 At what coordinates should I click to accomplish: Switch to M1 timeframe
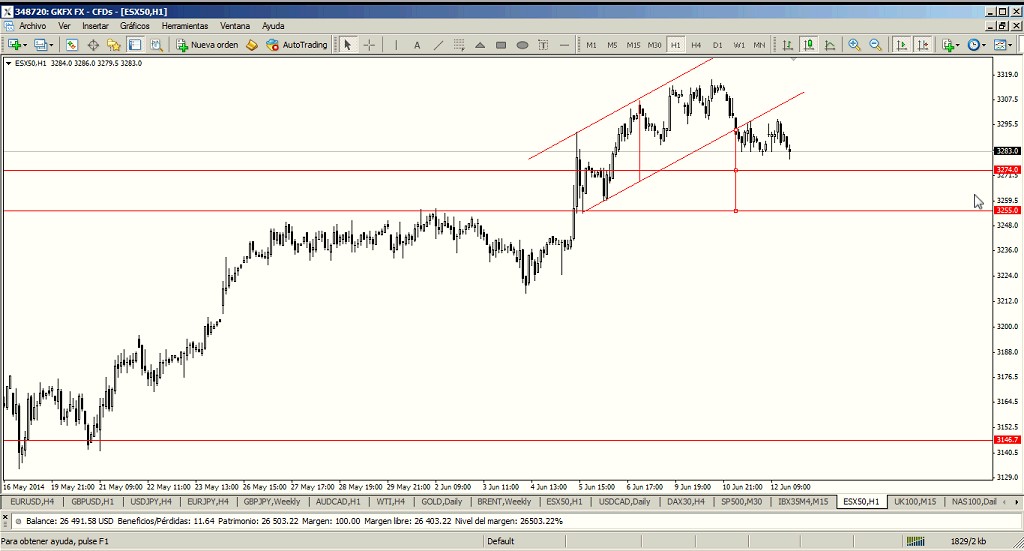(x=591, y=44)
